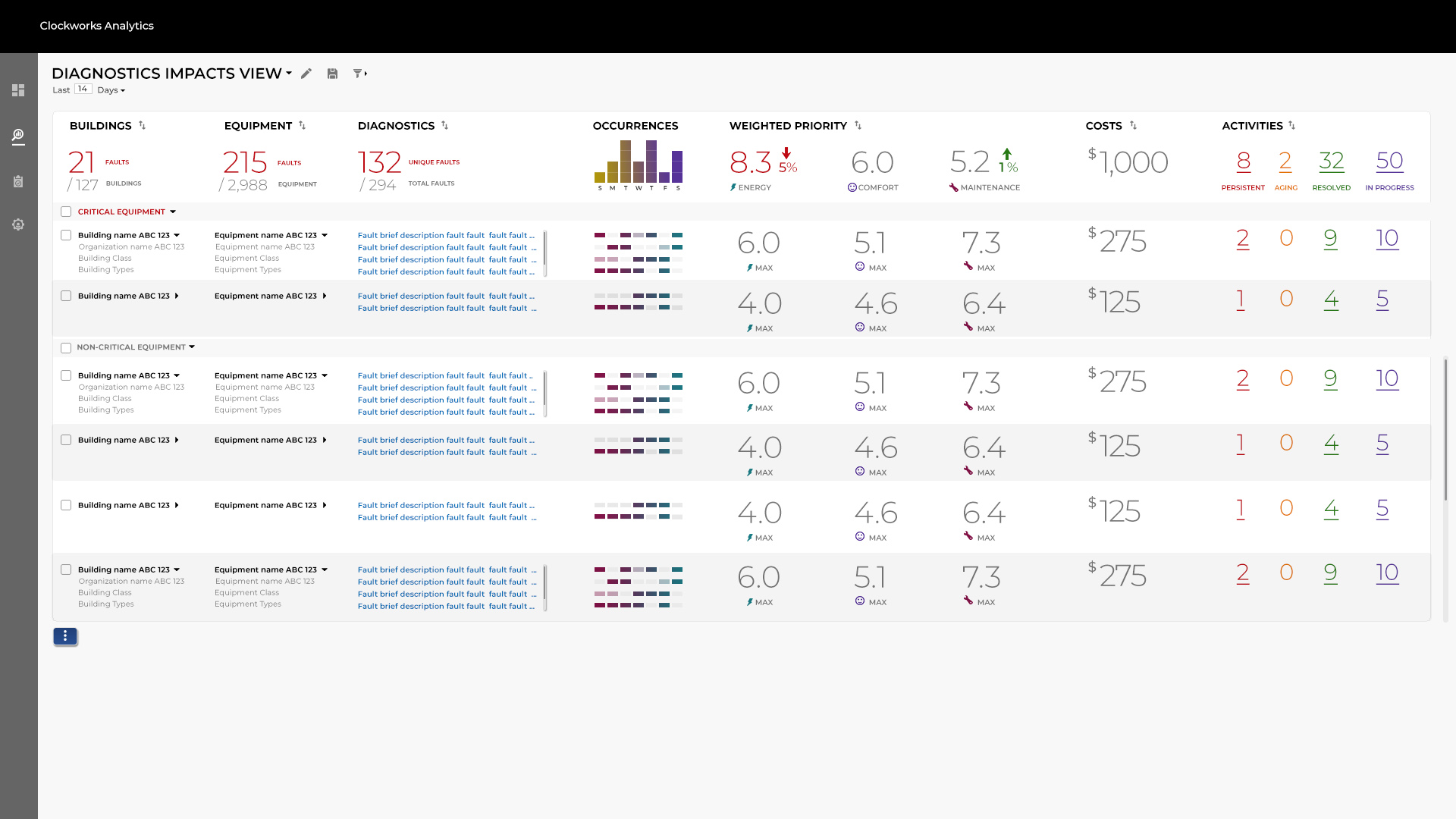Click the sort arrows next to Buildings
The height and width of the screenshot is (819, 1456).
tap(142, 125)
